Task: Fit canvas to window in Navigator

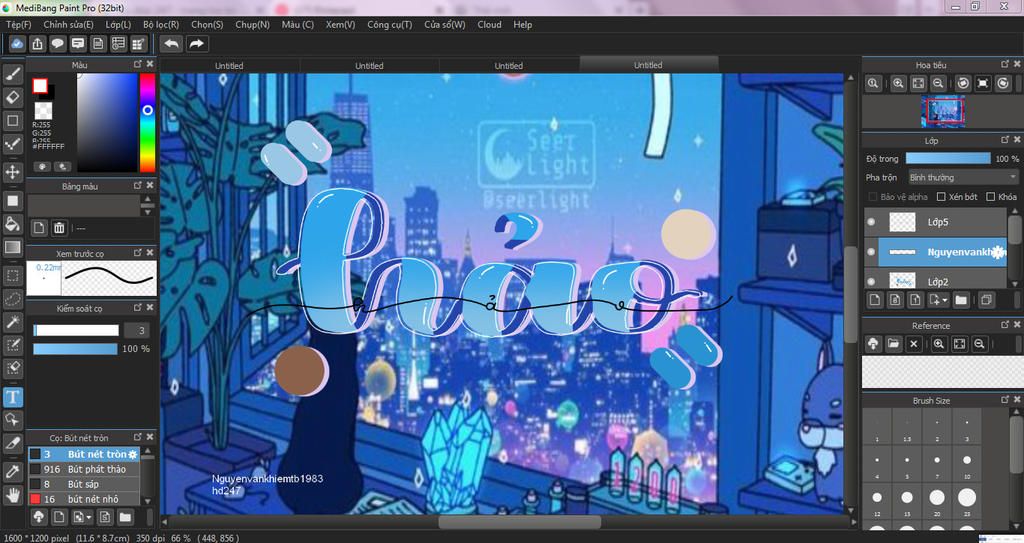Action: click(x=918, y=84)
